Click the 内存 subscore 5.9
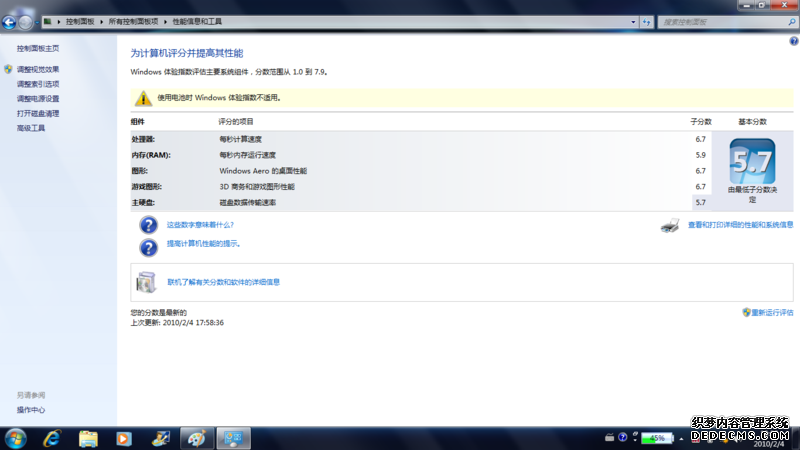 click(701, 155)
